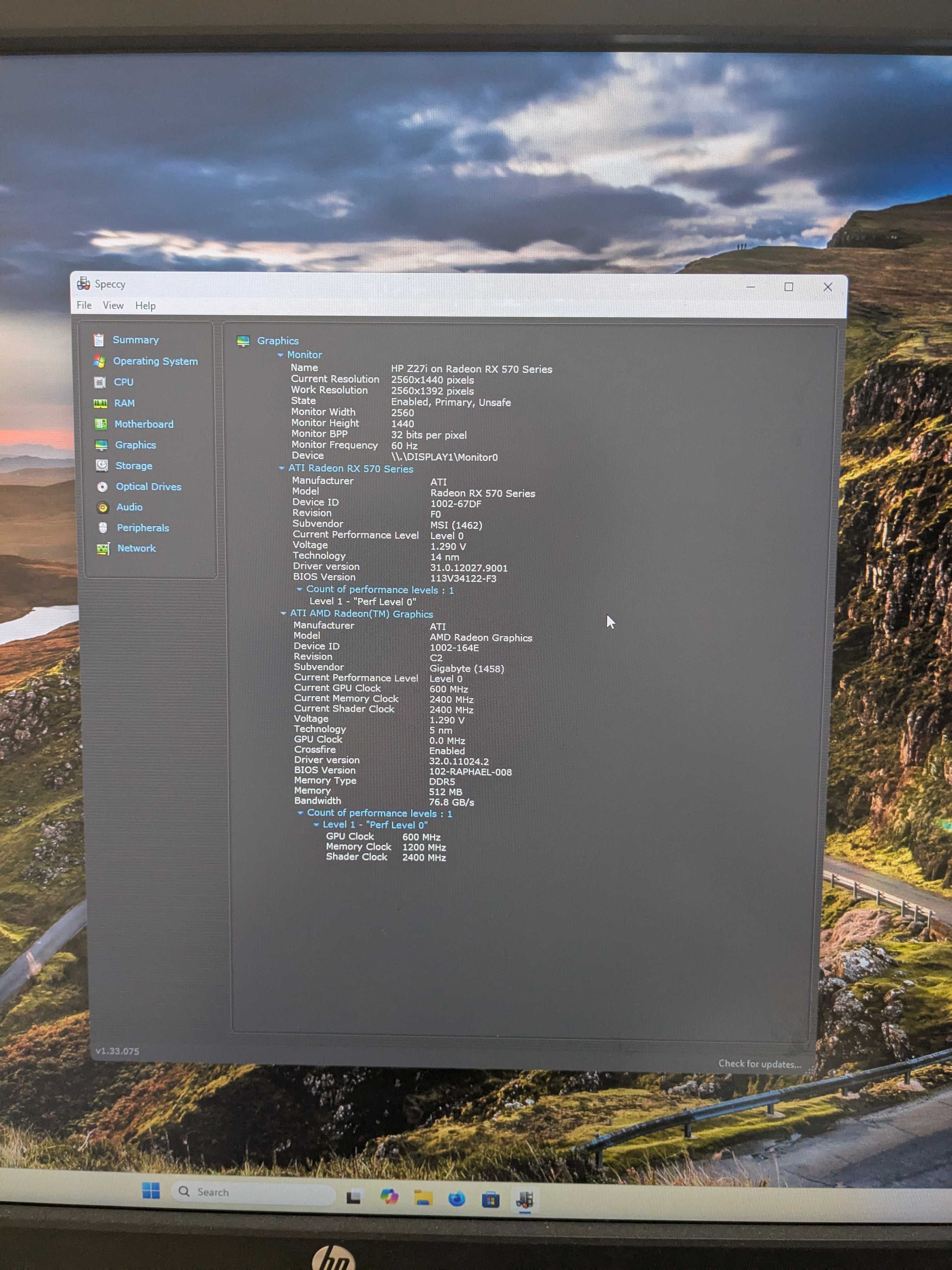Open Microsoft Store from the taskbar
The image size is (952, 1270).
pyautogui.click(x=490, y=1200)
